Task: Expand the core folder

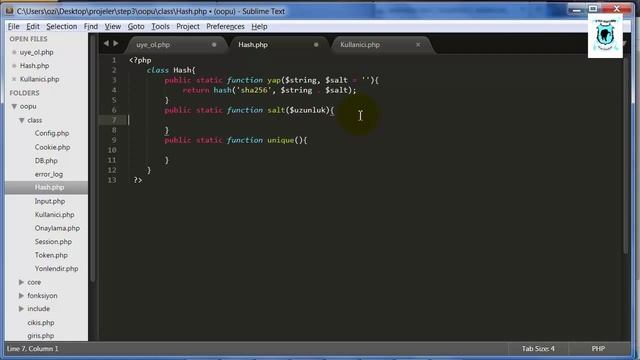Action: 21,282
